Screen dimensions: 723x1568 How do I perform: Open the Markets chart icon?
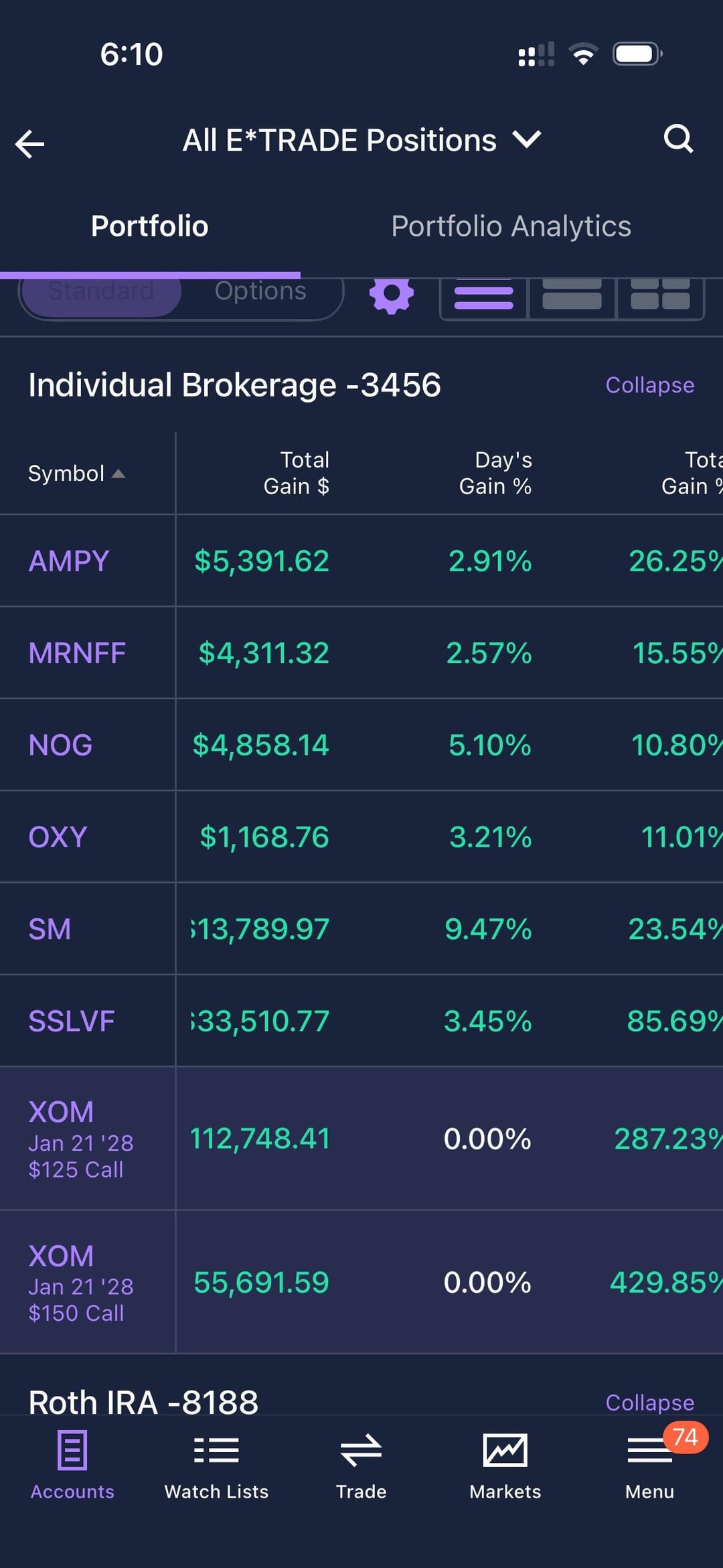coord(505,1465)
